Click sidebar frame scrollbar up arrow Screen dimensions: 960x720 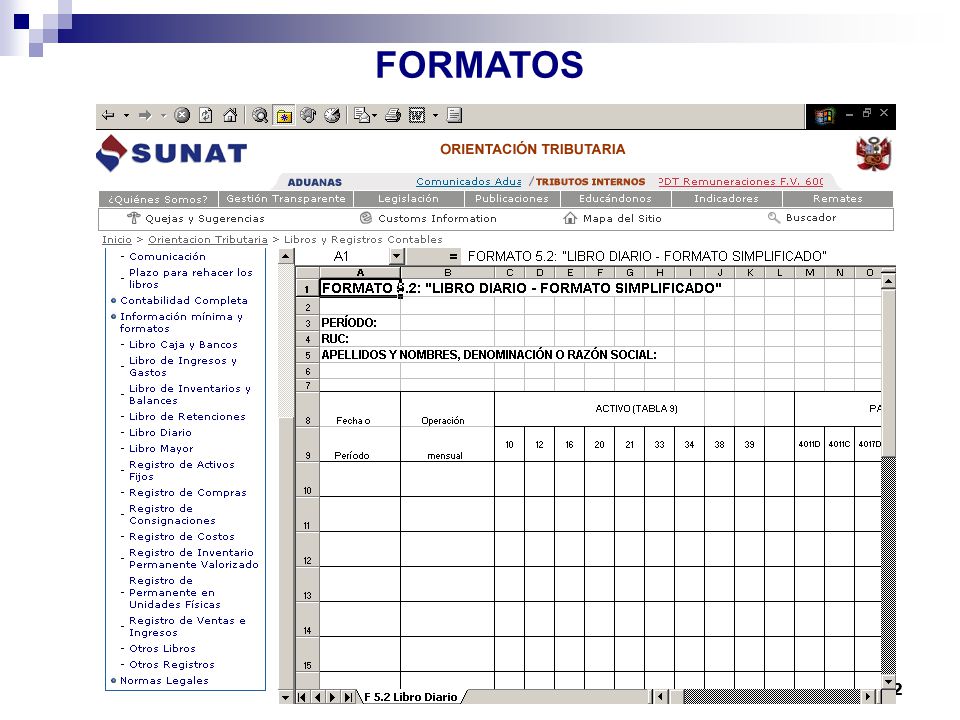pos(286,256)
